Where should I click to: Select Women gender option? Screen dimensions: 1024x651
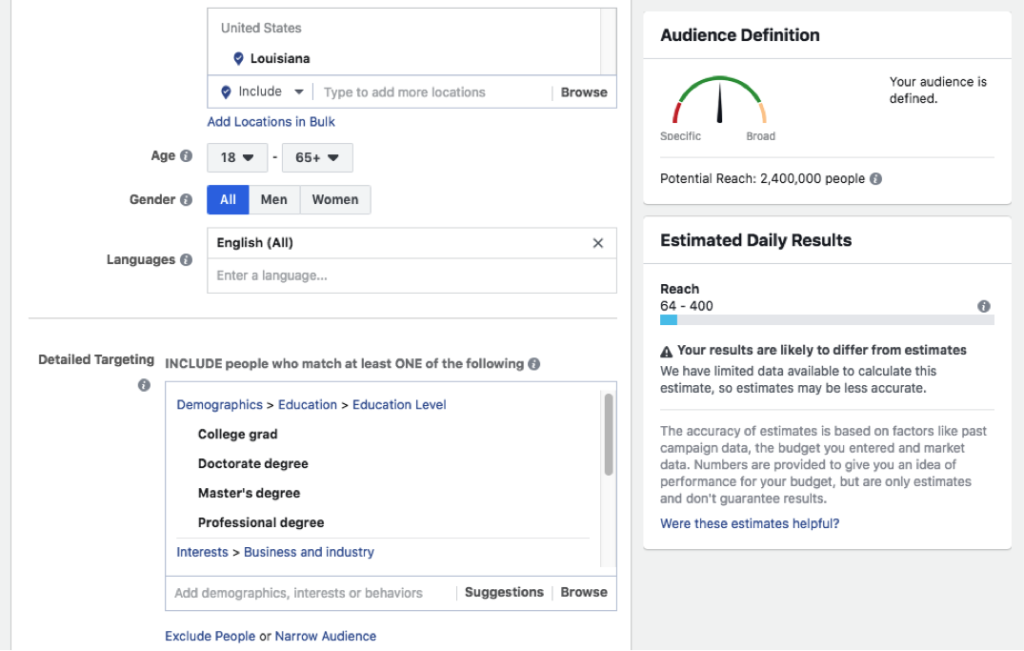pyautogui.click(x=335, y=200)
